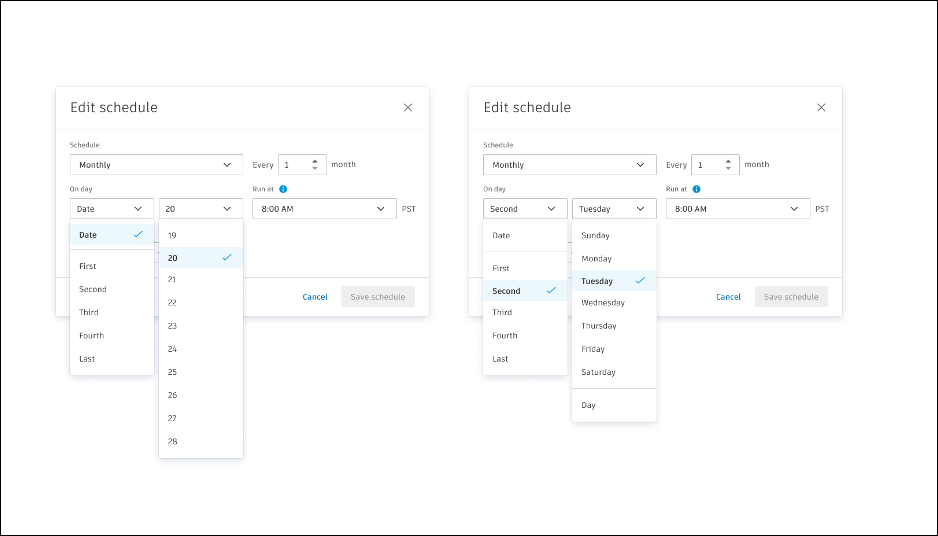Pick Saturday in the weekday list
This screenshot has width=938, height=536.
pos(614,373)
